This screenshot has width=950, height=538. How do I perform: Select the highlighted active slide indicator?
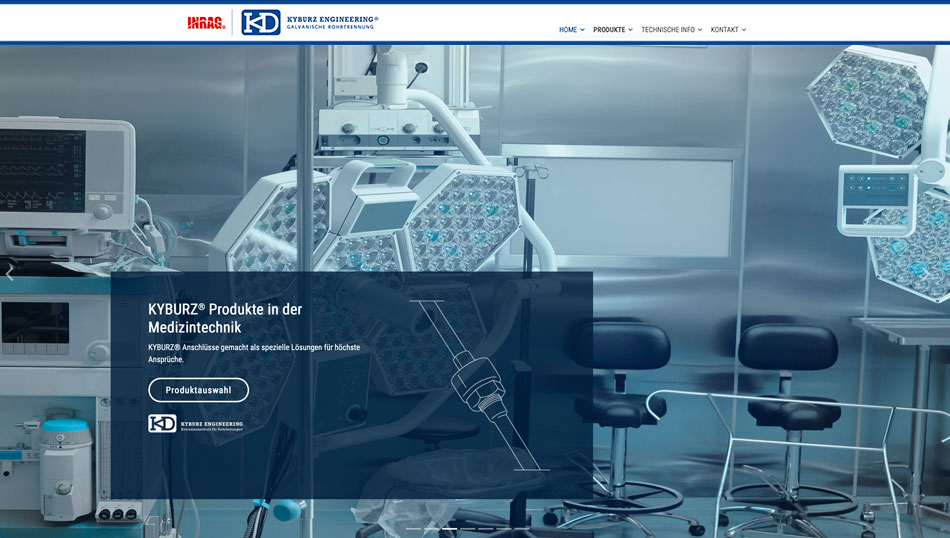point(449,527)
